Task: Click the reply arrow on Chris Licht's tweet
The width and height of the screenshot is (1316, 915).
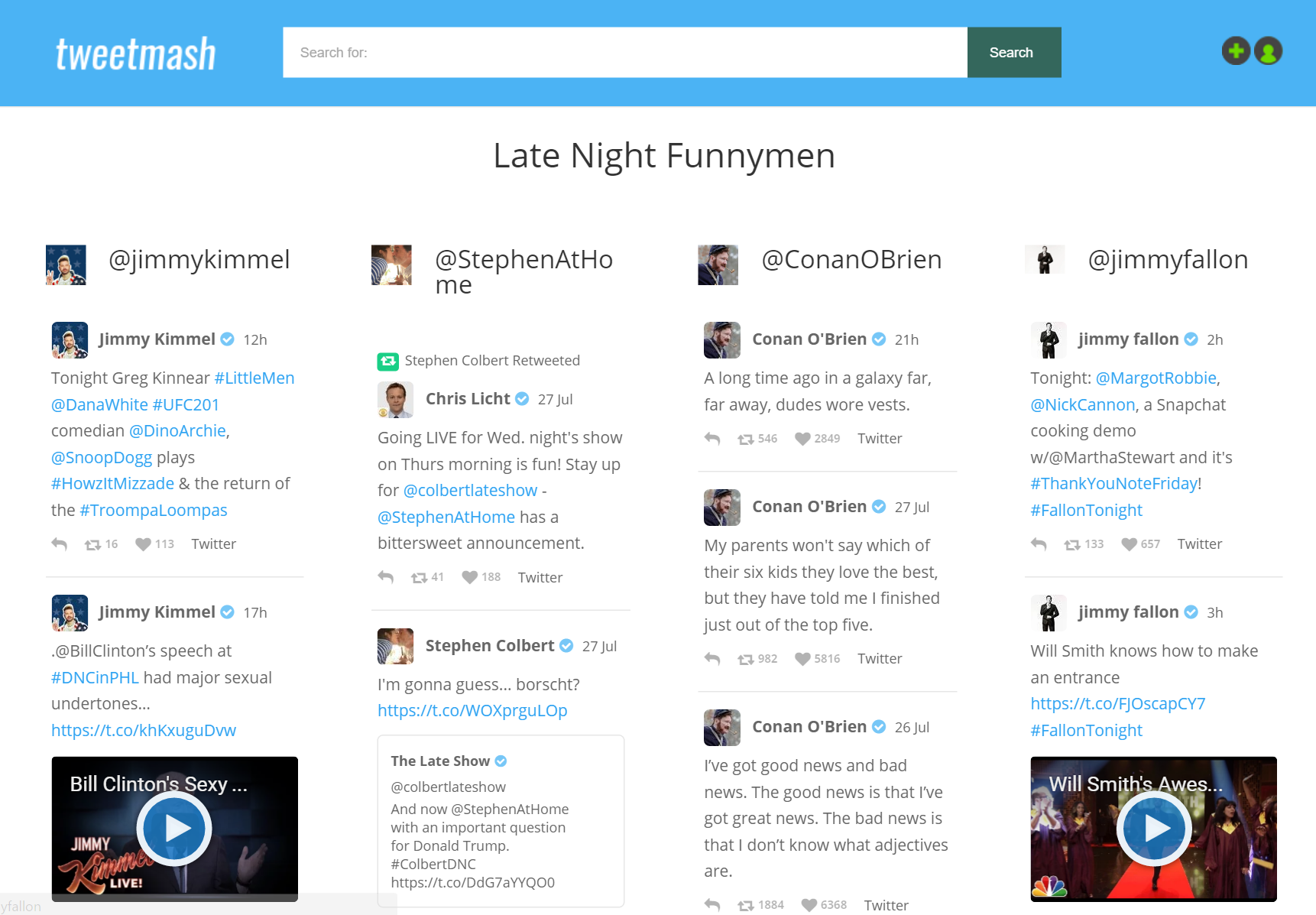Action: coord(386,577)
